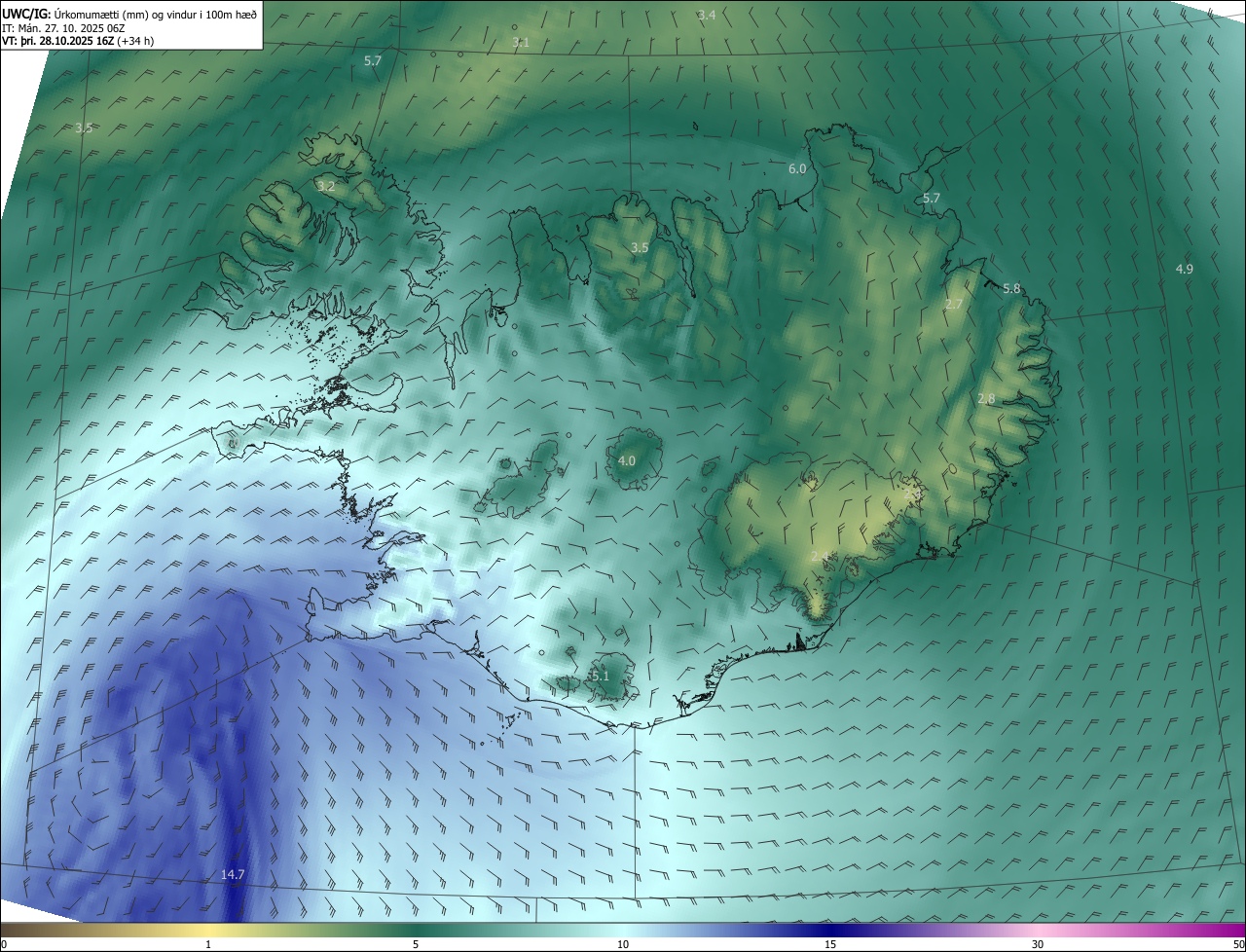The width and height of the screenshot is (1246, 952).
Task: Click the 5 tick label on the color scale
Action: point(416,944)
